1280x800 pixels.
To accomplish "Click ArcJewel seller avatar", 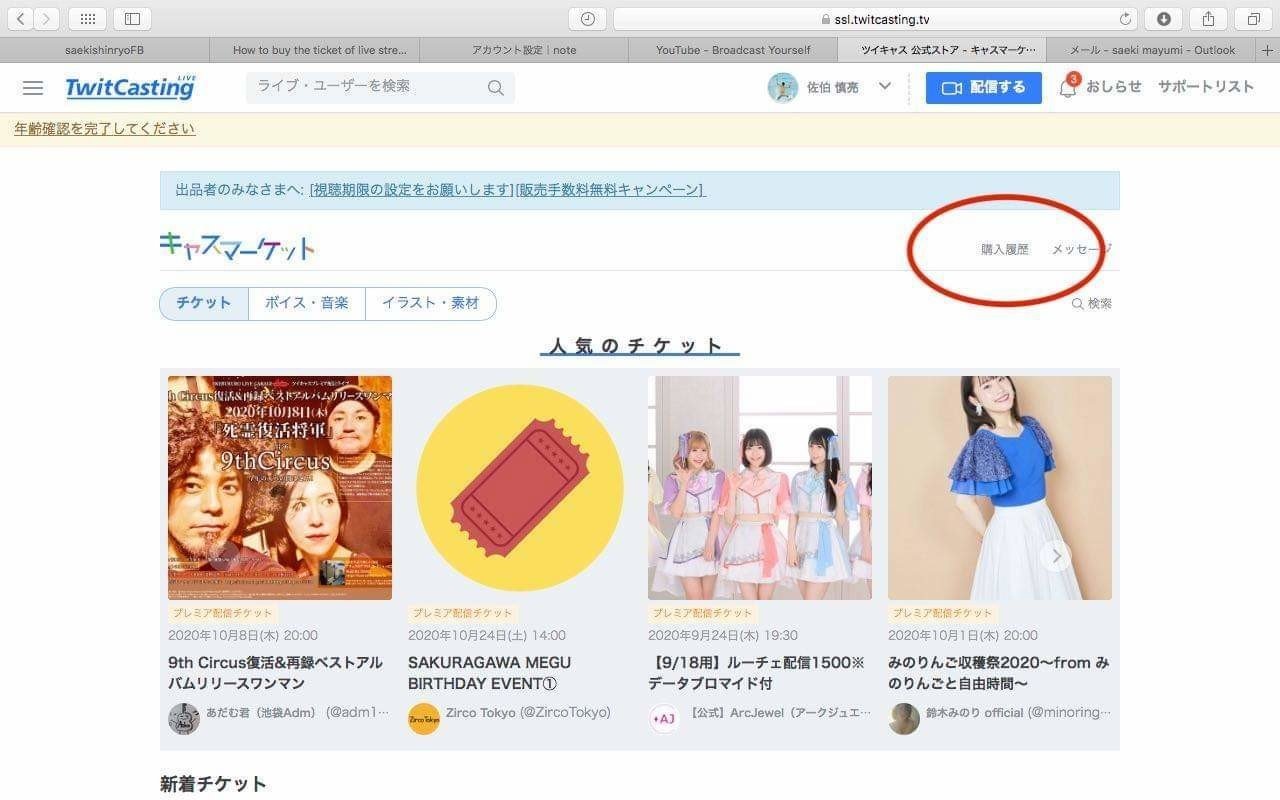I will click(x=664, y=719).
